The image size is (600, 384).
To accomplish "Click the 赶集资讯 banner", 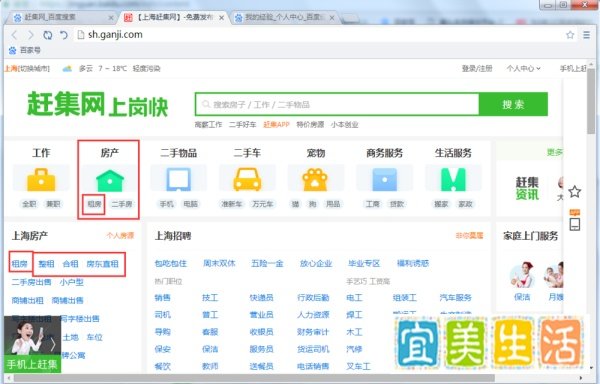I will click(527, 188).
